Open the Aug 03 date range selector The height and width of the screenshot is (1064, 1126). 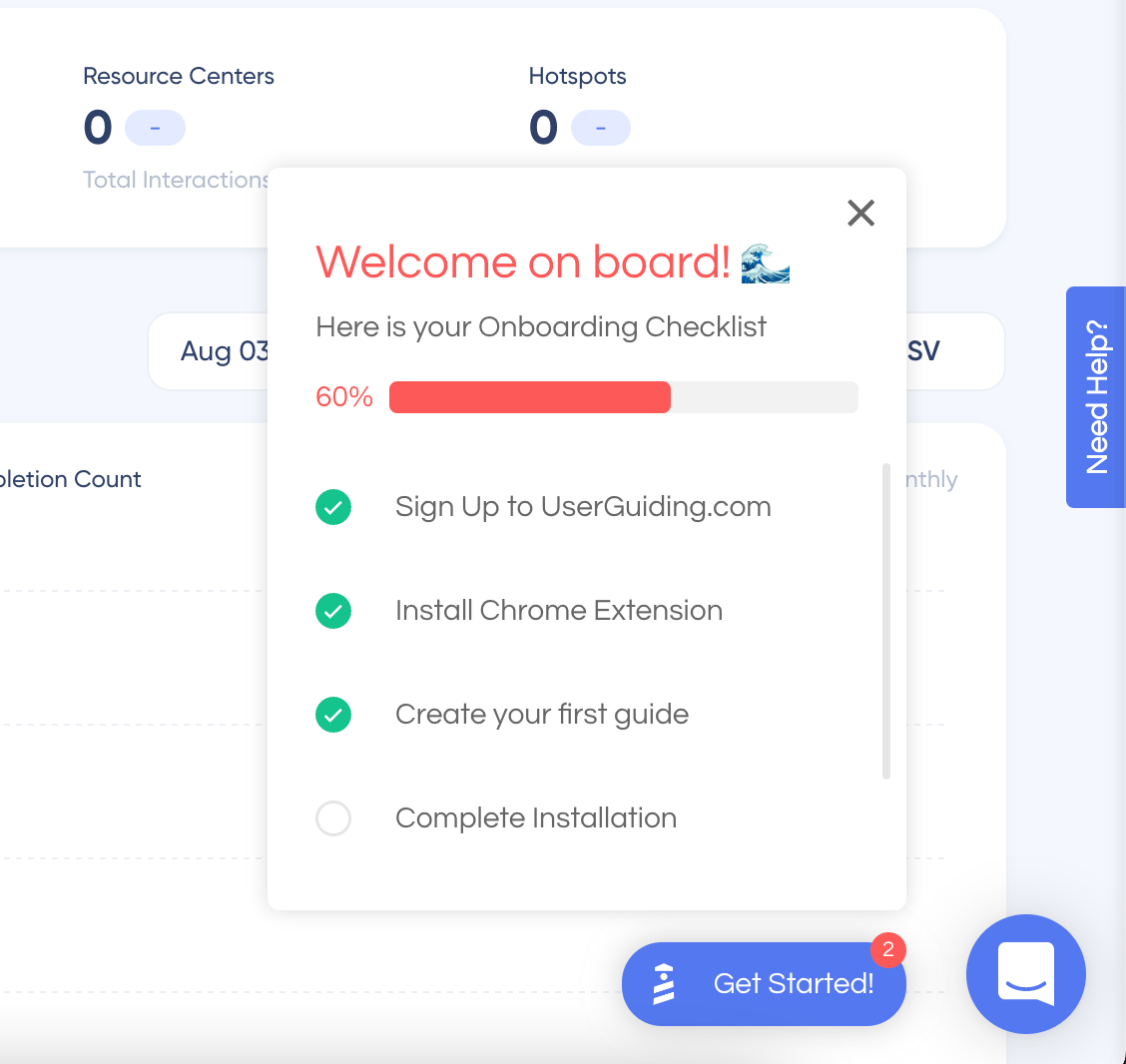coord(224,351)
